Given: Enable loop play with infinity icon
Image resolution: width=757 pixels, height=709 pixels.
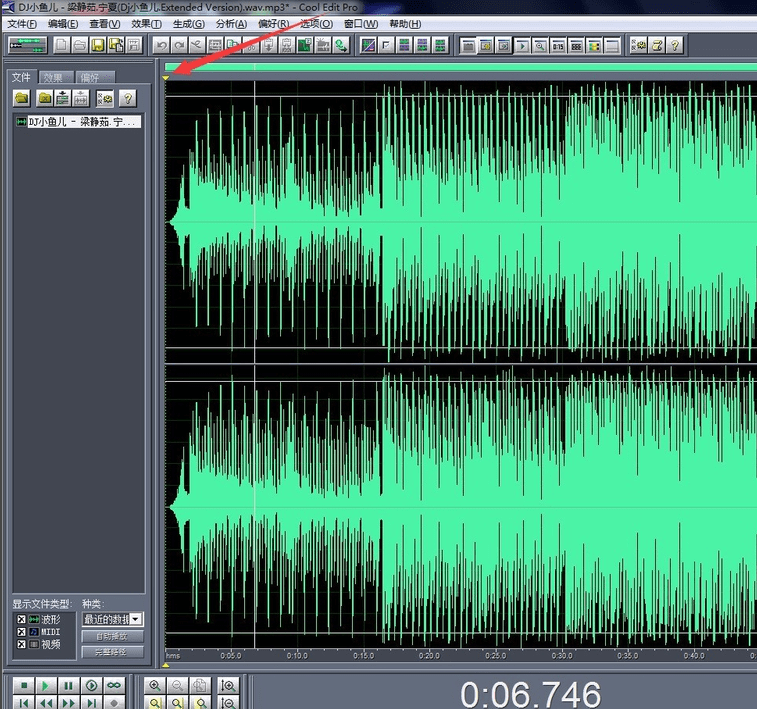Looking at the screenshot, I should (x=114, y=685).
